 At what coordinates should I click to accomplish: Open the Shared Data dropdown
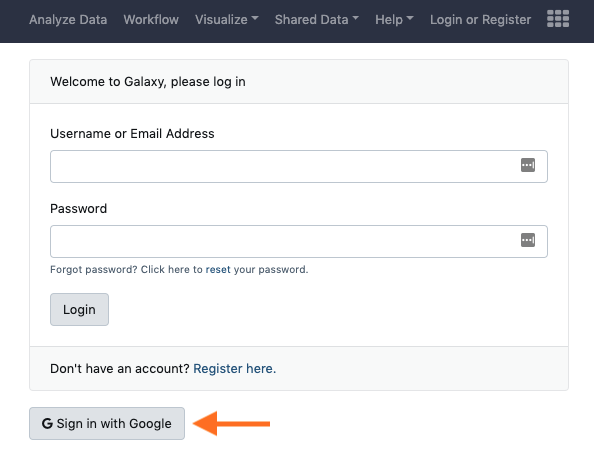(317, 19)
